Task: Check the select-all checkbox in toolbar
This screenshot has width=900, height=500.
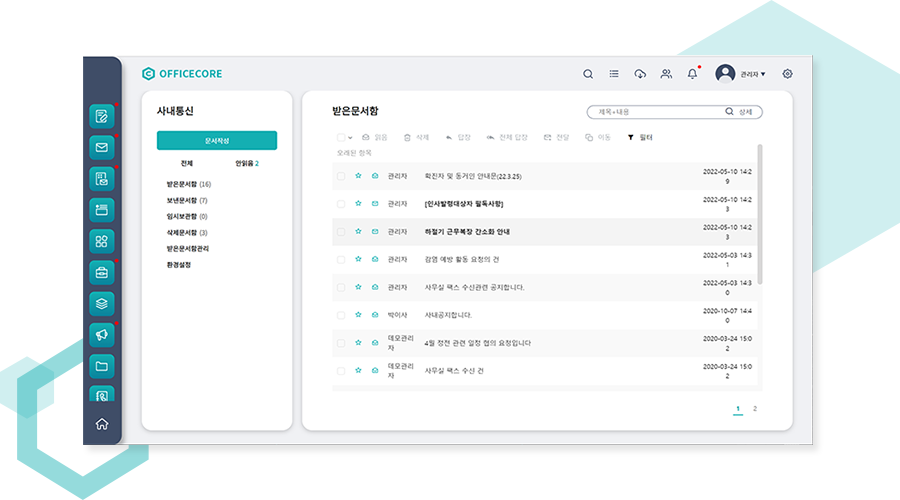Action: coord(341,137)
